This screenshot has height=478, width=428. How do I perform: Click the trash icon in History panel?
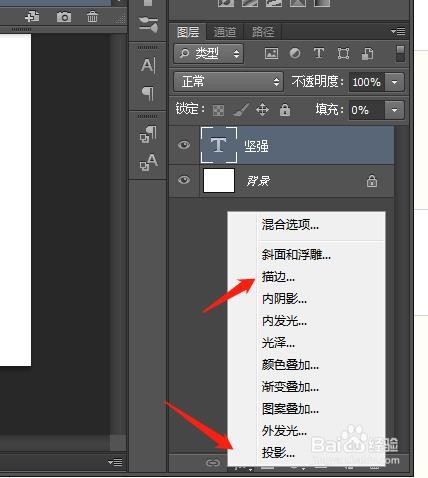tap(92, 16)
